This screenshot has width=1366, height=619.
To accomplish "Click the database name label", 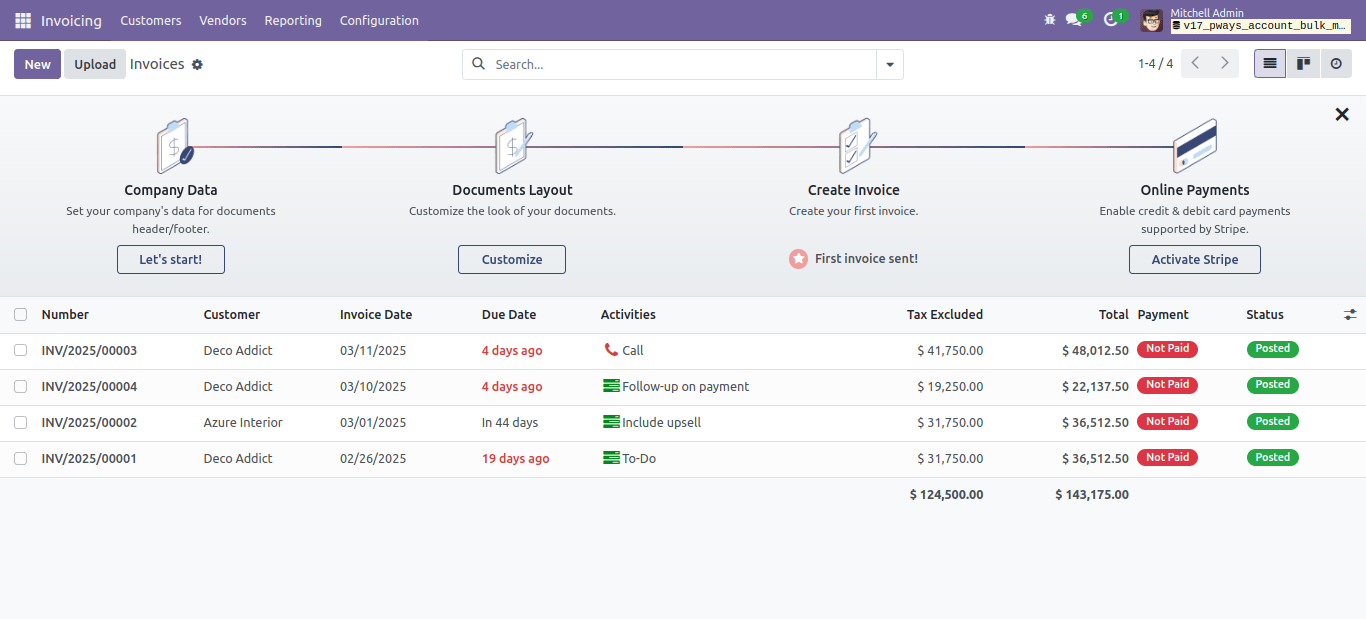I will coord(1261,26).
